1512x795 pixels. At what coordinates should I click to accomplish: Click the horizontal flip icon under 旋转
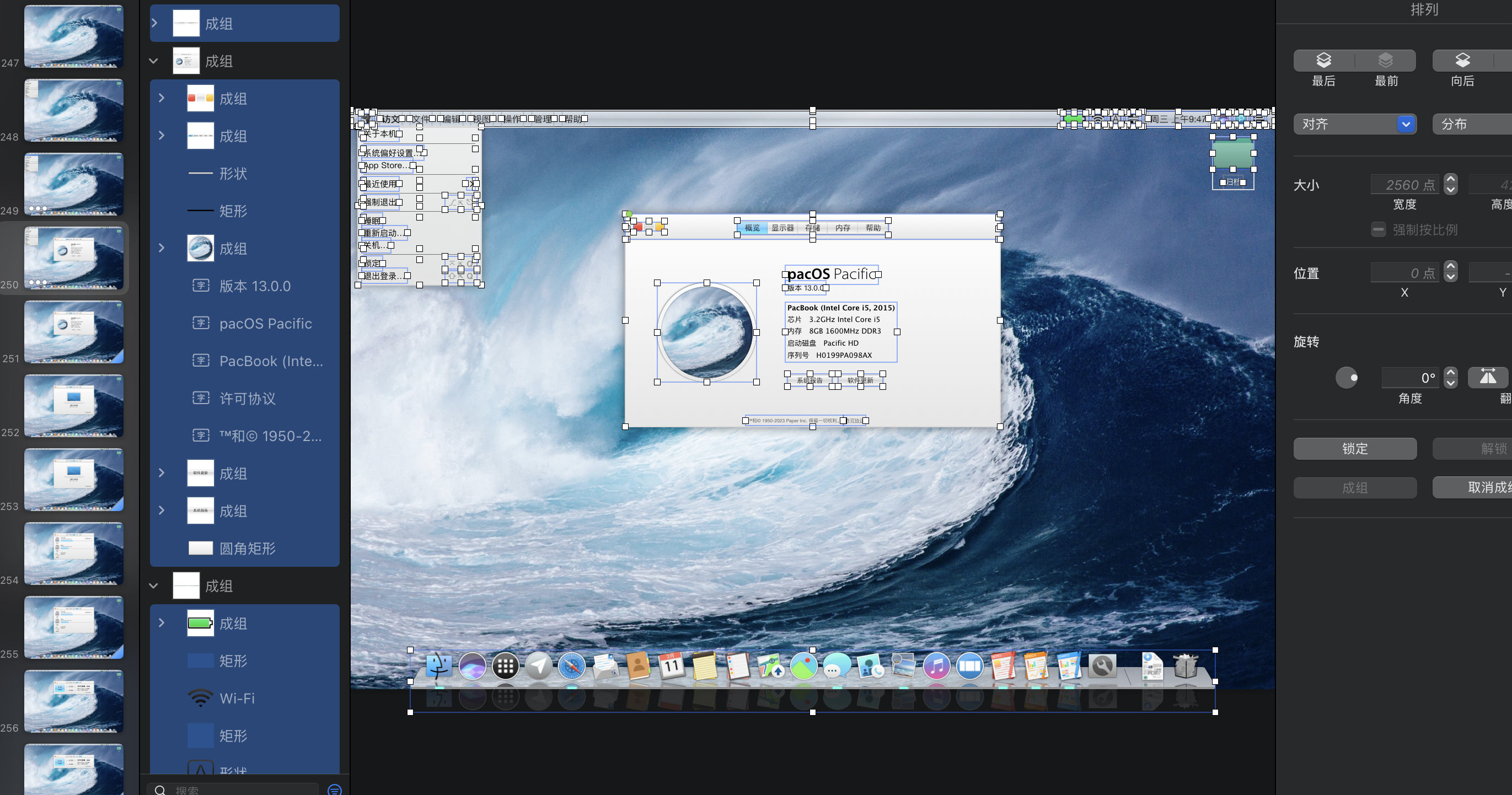(x=1487, y=377)
